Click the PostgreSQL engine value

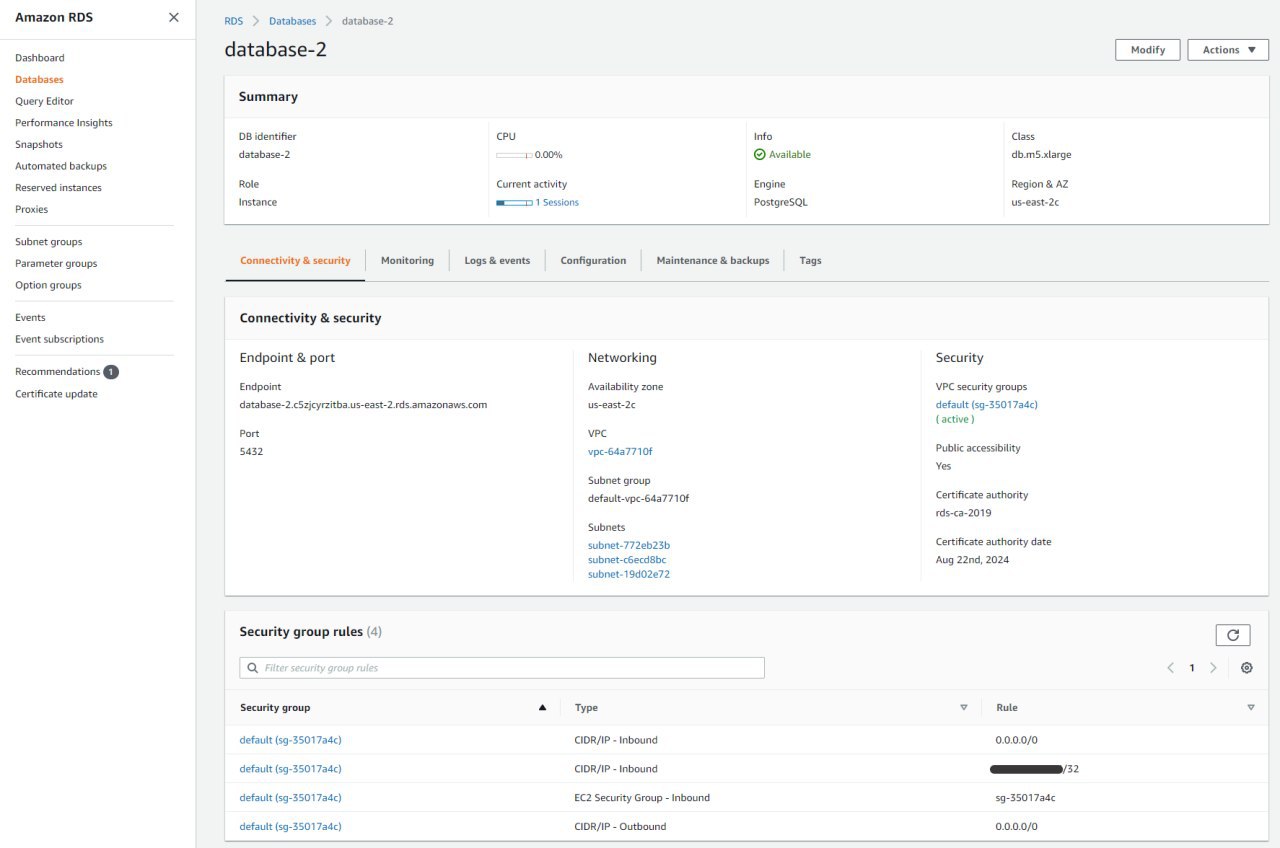780,203
